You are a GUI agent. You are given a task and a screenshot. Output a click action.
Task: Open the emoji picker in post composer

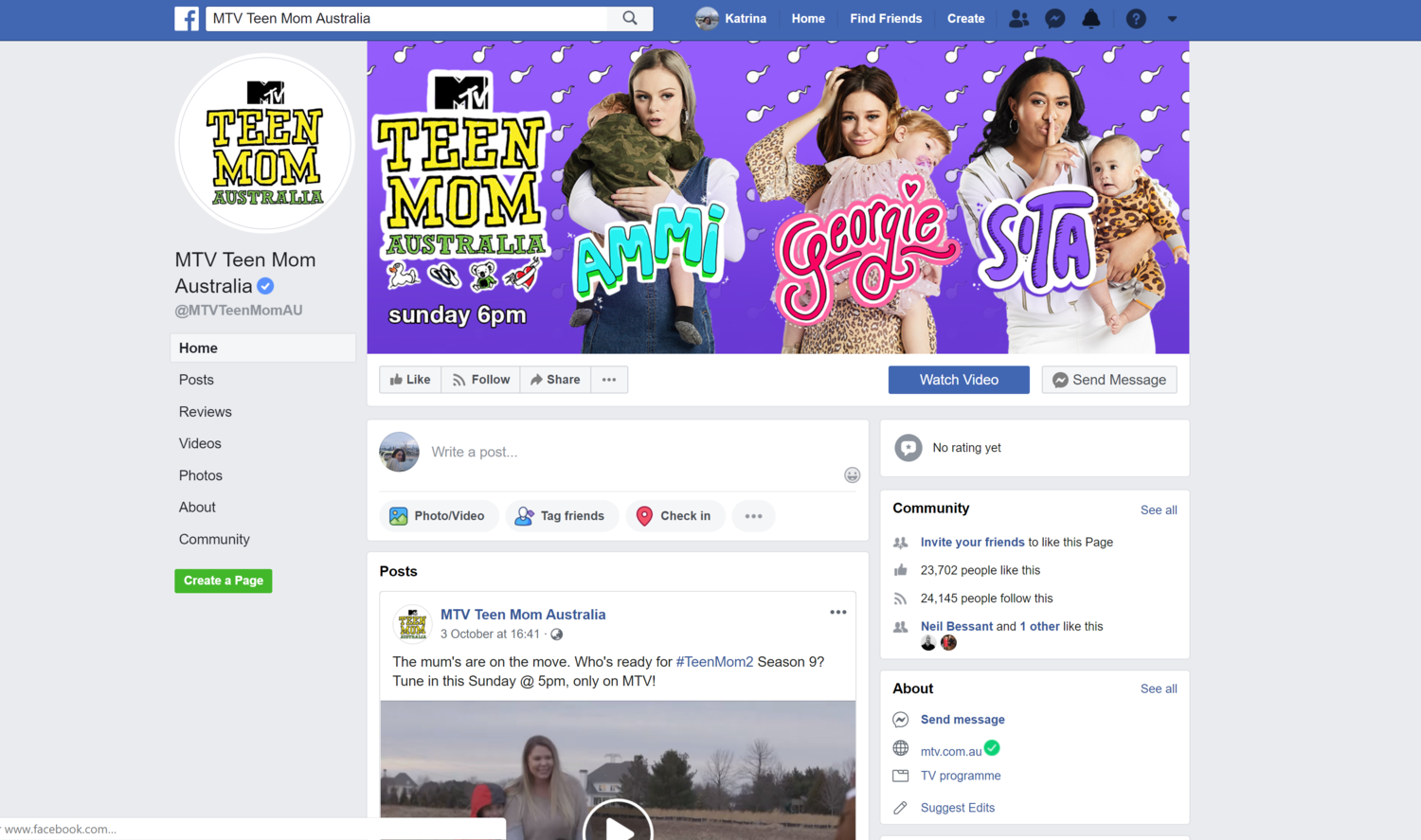852,475
